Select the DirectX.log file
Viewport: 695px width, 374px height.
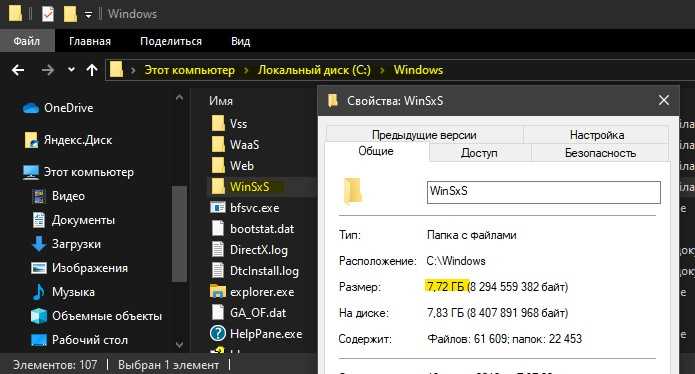pos(258,249)
